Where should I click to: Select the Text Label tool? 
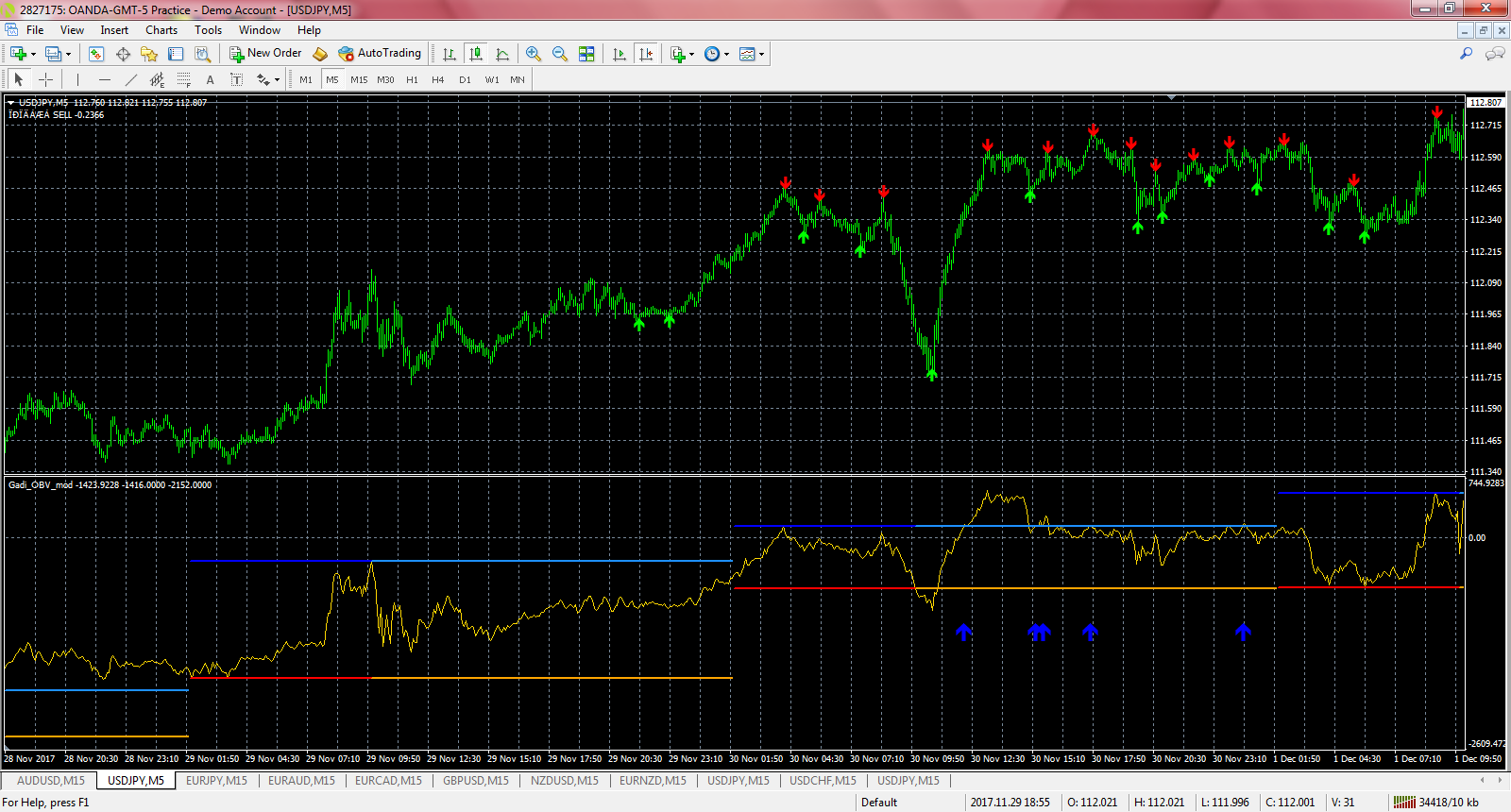click(x=236, y=79)
